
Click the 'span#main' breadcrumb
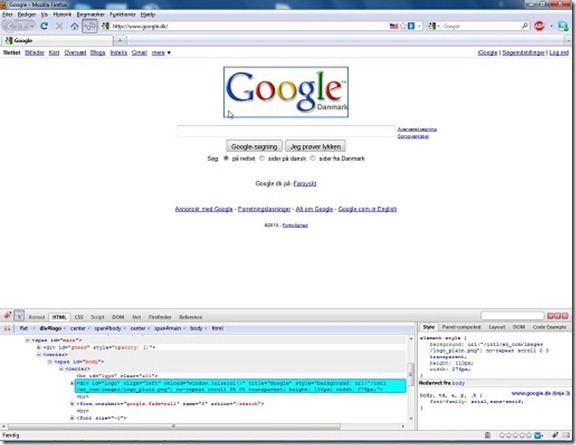coord(168,328)
